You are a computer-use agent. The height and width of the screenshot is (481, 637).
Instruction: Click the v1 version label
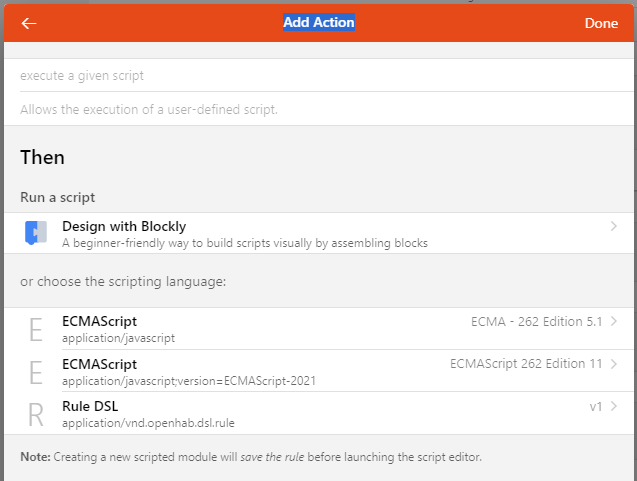pos(597,407)
